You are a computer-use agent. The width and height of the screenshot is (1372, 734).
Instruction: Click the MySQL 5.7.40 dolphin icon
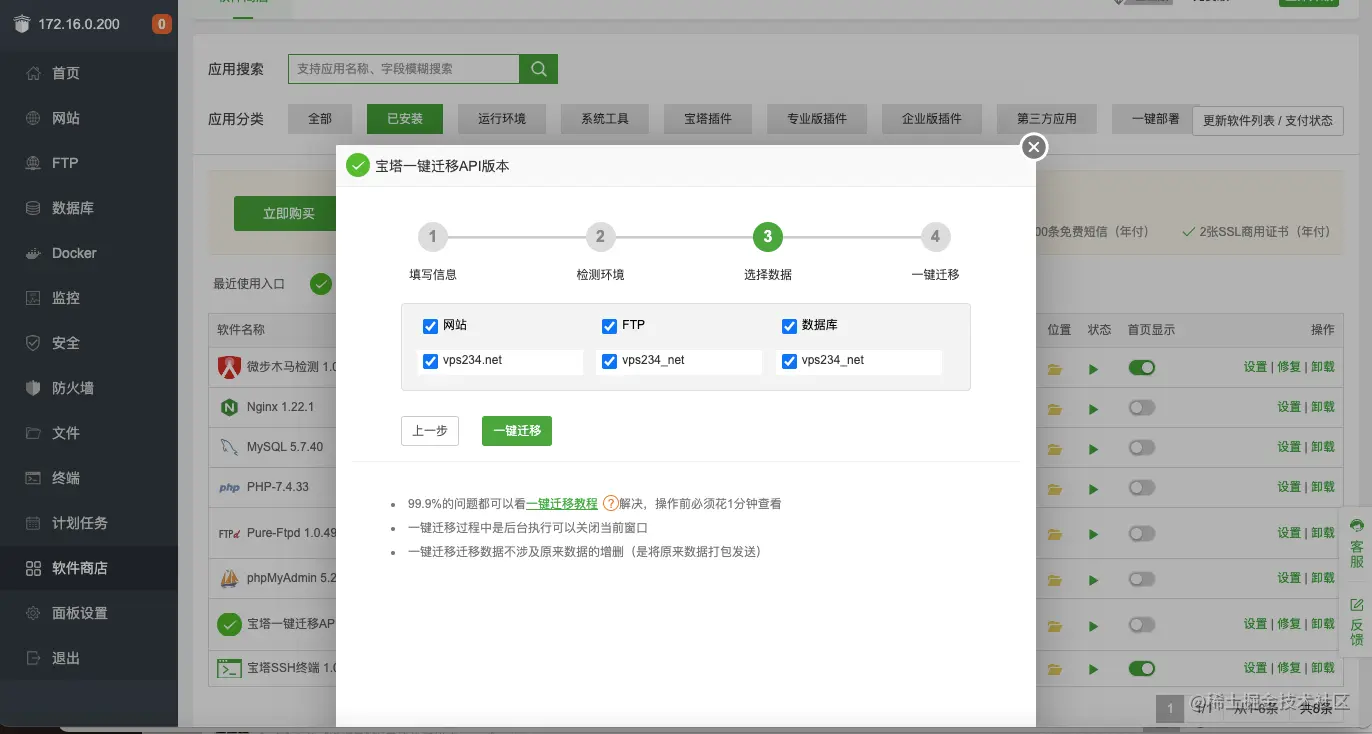coord(229,447)
